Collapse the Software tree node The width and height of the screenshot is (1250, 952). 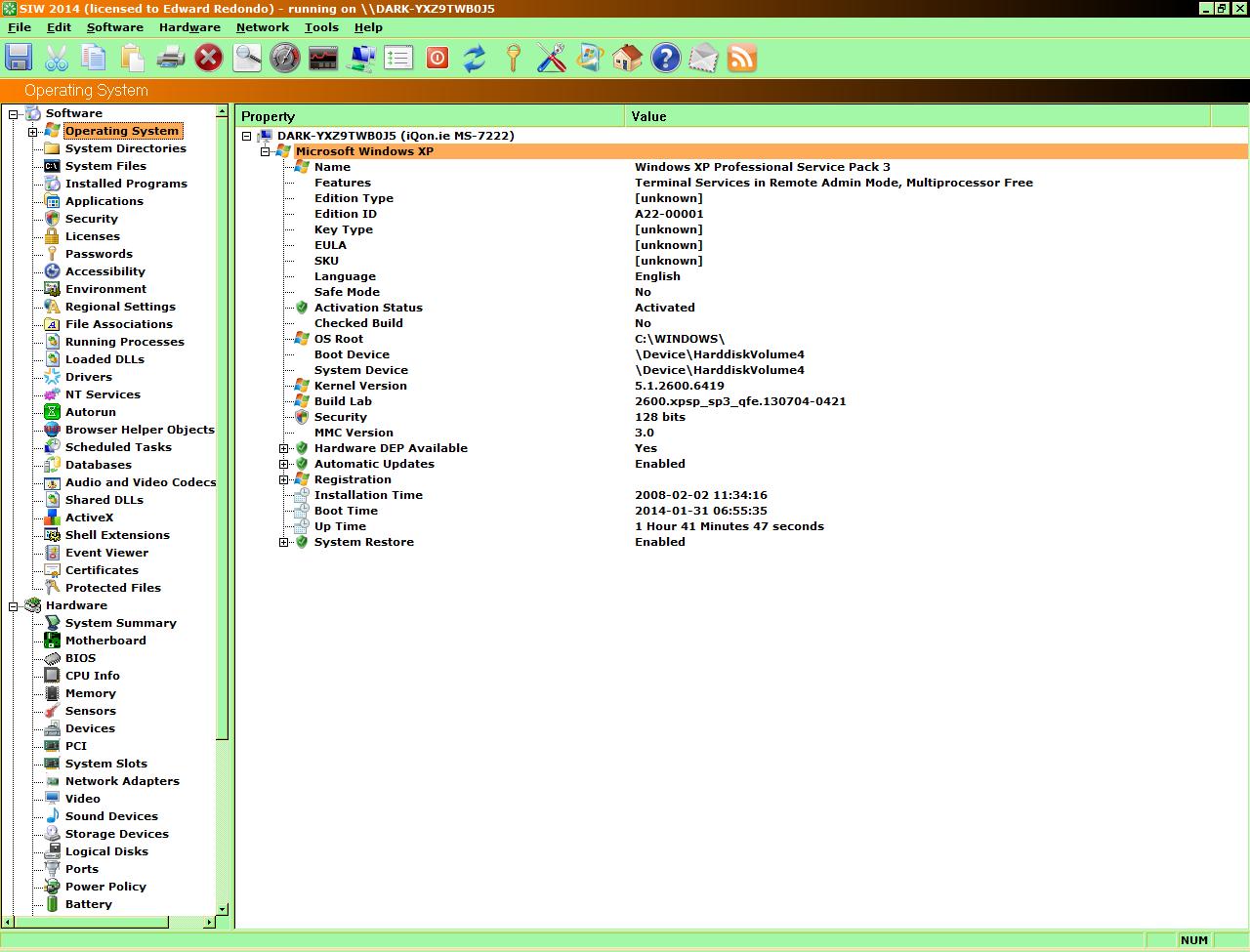14,113
